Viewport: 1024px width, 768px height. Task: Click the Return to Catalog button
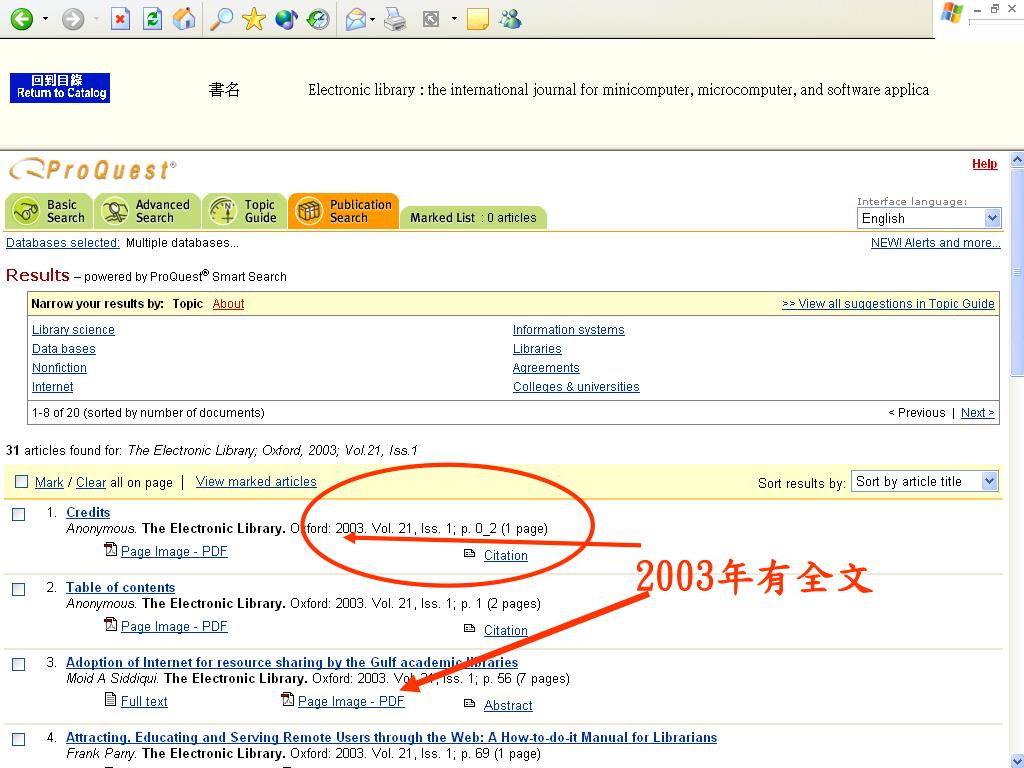click(x=60, y=88)
